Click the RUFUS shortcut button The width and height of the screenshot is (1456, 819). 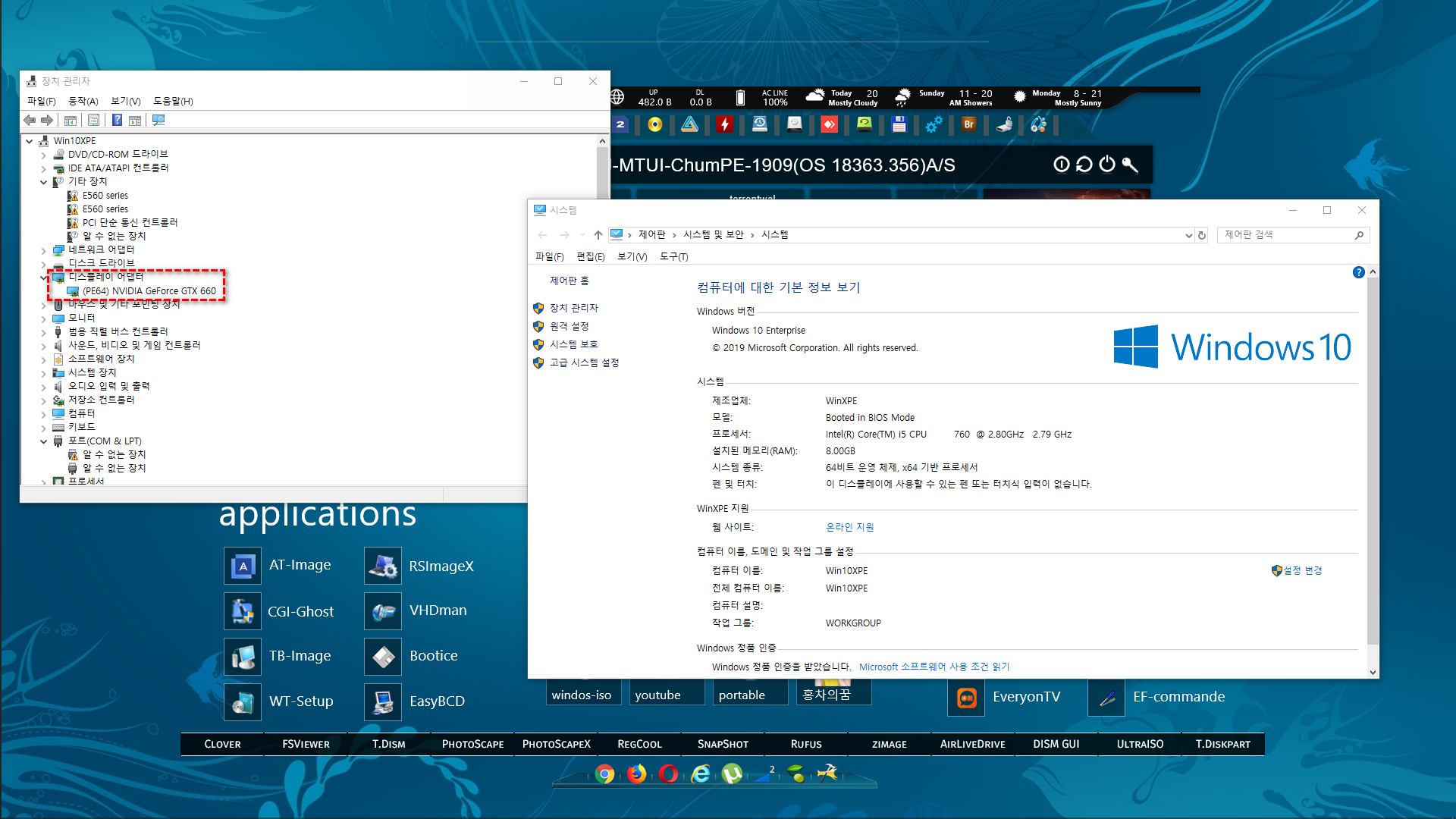[806, 744]
